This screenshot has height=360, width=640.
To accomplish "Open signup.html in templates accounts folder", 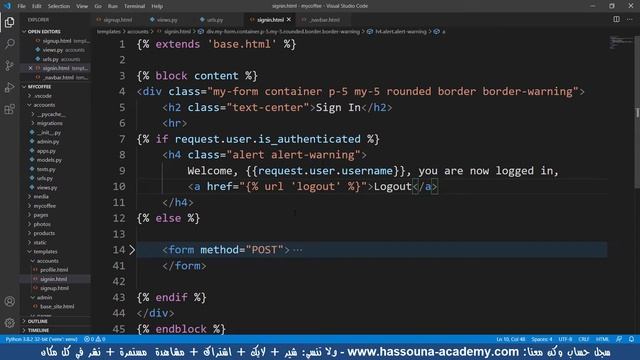I will tap(54, 288).
